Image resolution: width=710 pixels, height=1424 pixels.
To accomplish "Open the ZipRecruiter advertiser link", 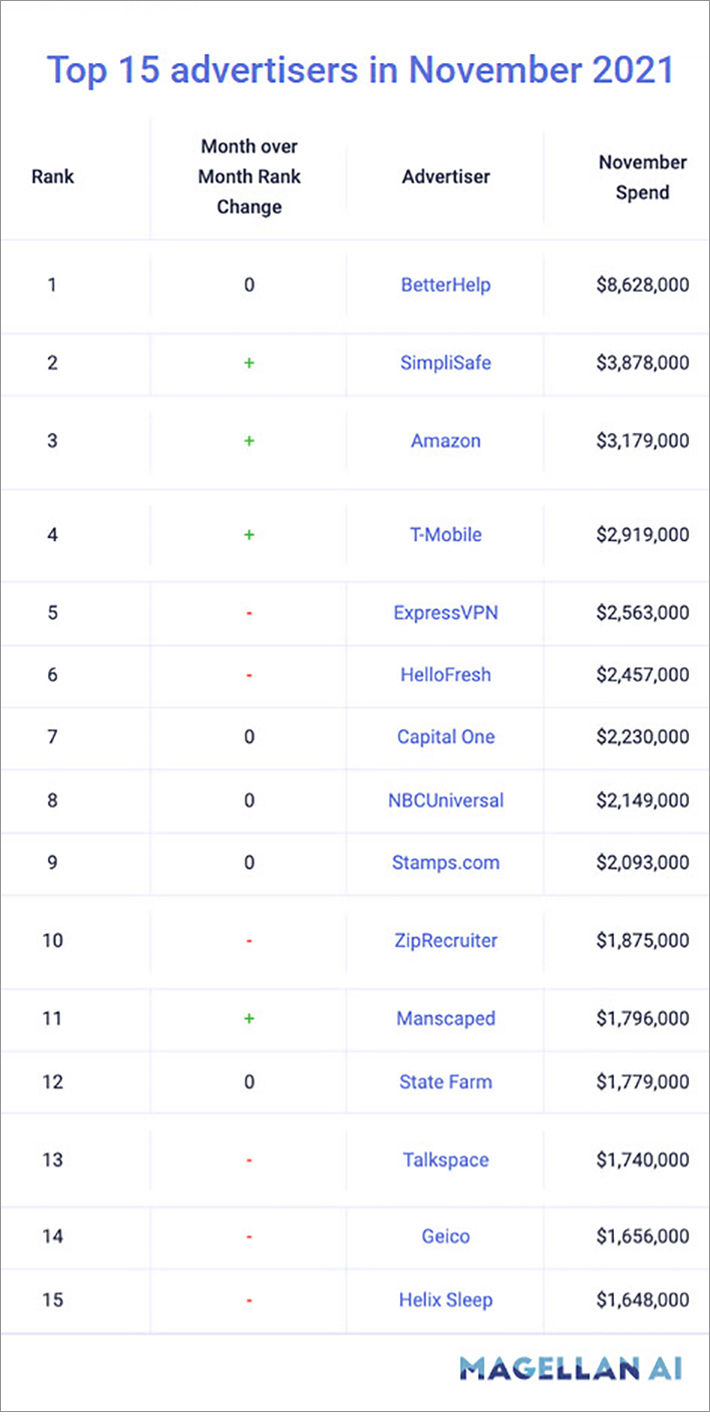I will point(446,941).
